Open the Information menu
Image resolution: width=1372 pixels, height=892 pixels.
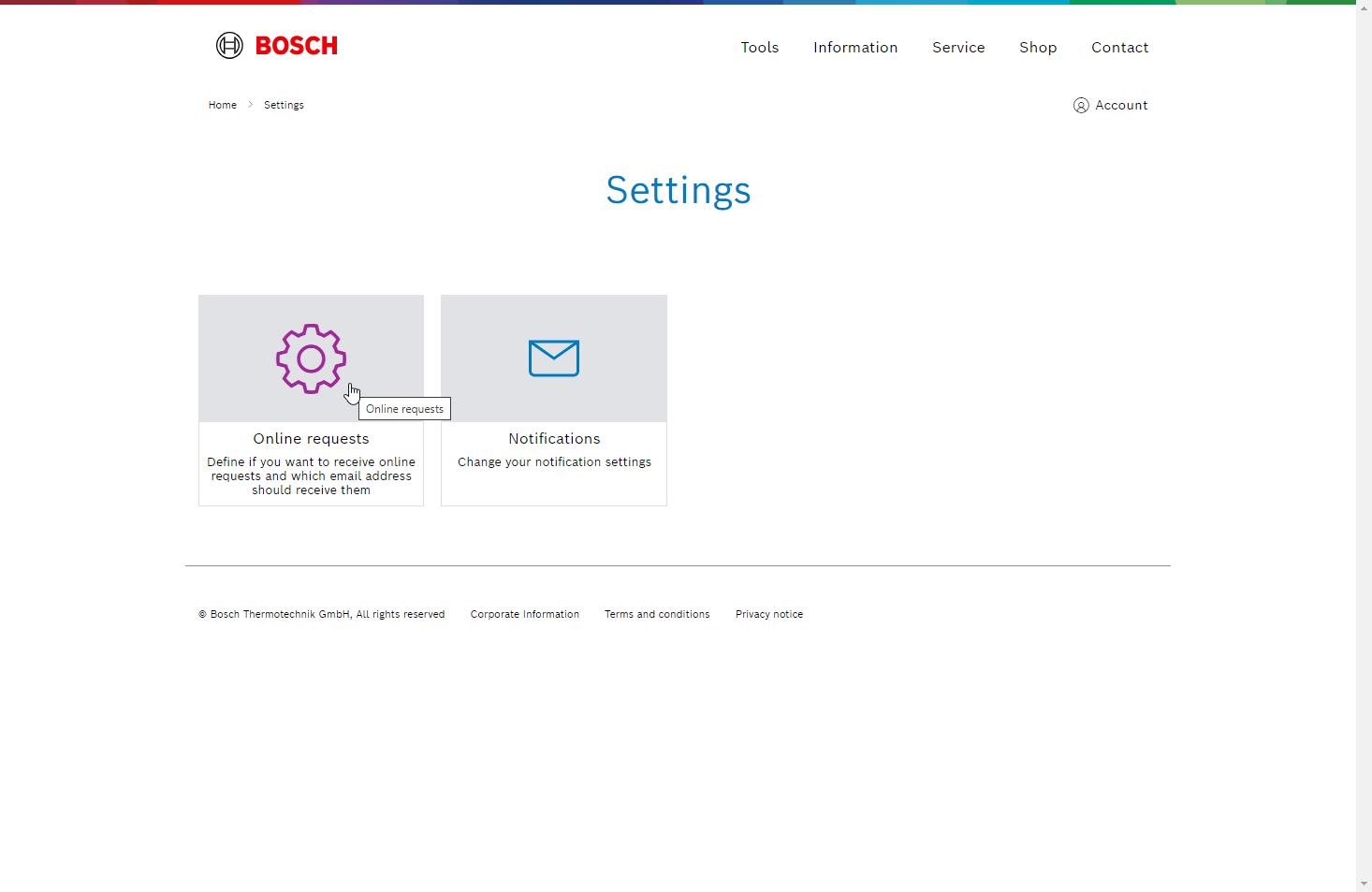(x=855, y=47)
